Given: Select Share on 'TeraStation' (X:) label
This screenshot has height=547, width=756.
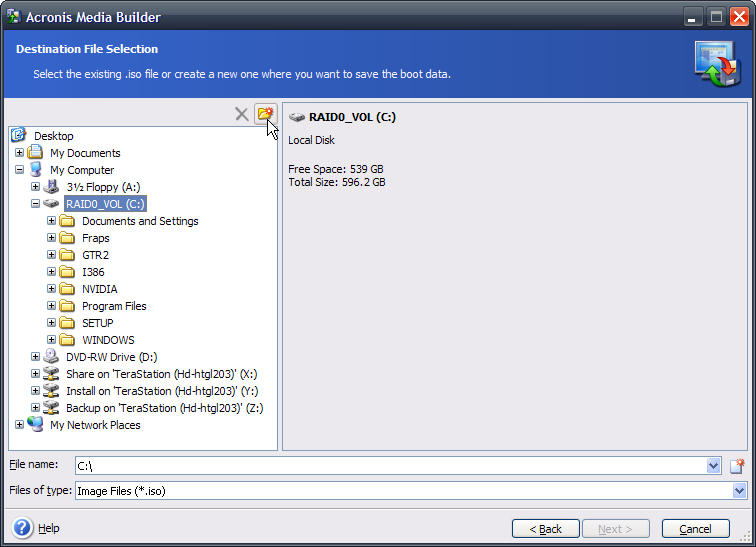Looking at the screenshot, I should coord(162,374).
